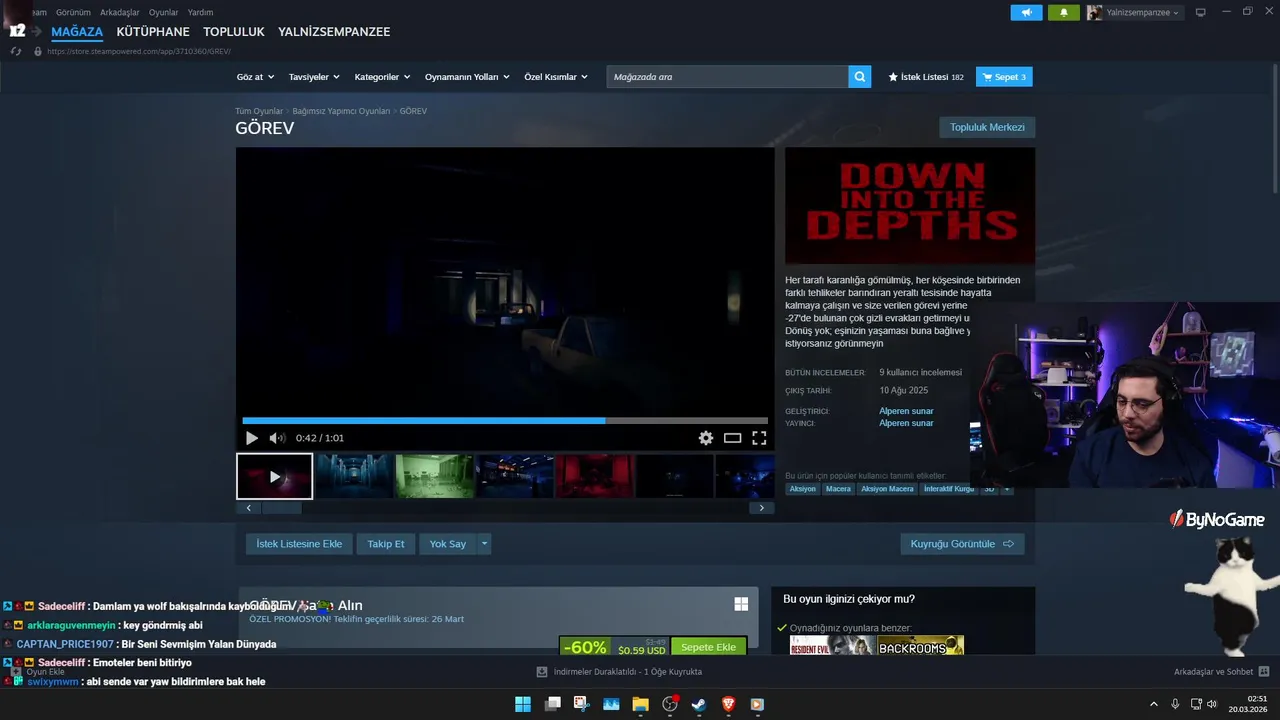Screen dimensions: 1280x720
Task: Open Steam big picture monitor icon
Action: coord(1201,13)
